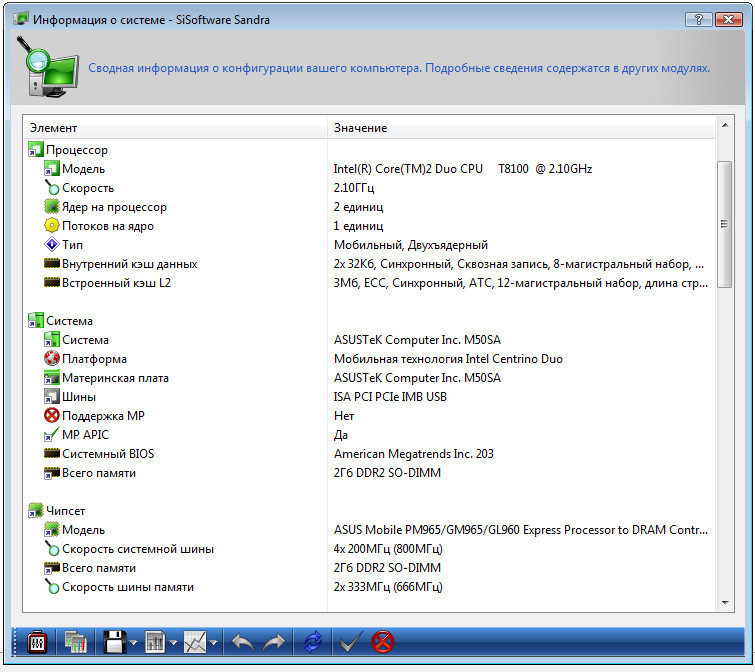Click the scrollbar up arrow
Screen dimensions: 755x672
coord(725,125)
